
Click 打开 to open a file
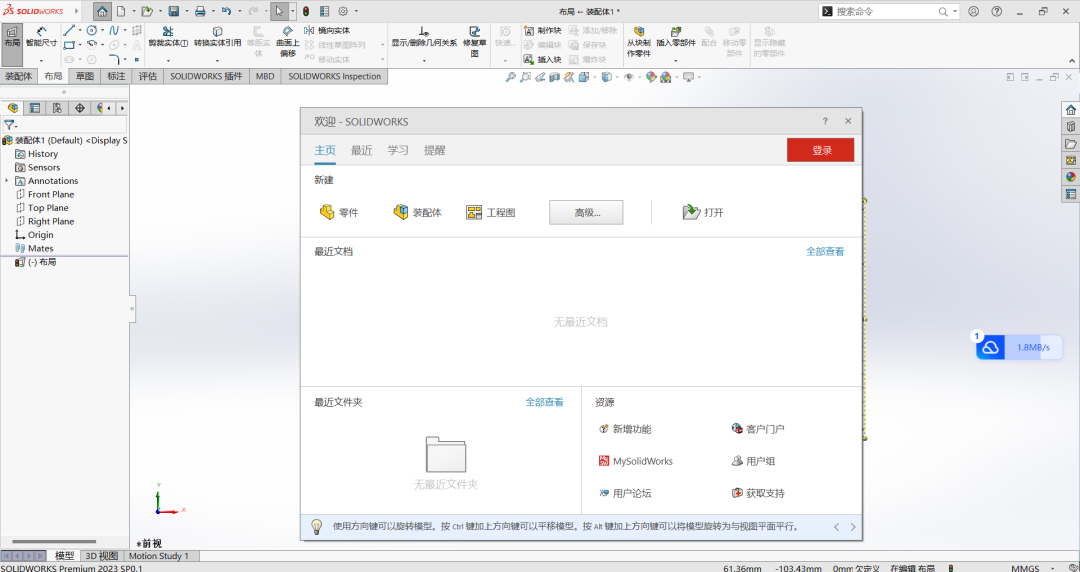[703, 212]
